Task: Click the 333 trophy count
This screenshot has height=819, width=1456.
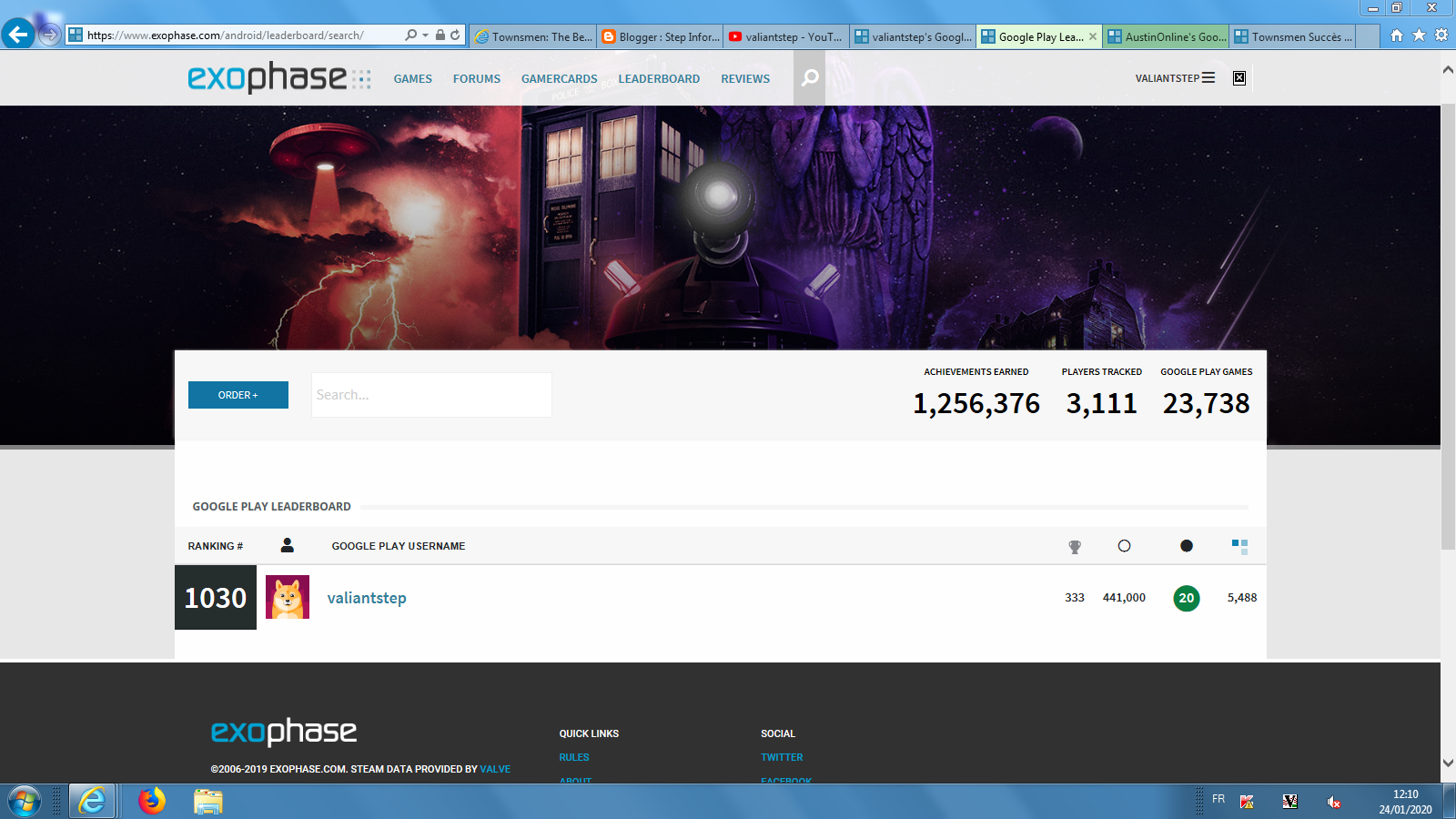Action: click(x=1075, y=598)
